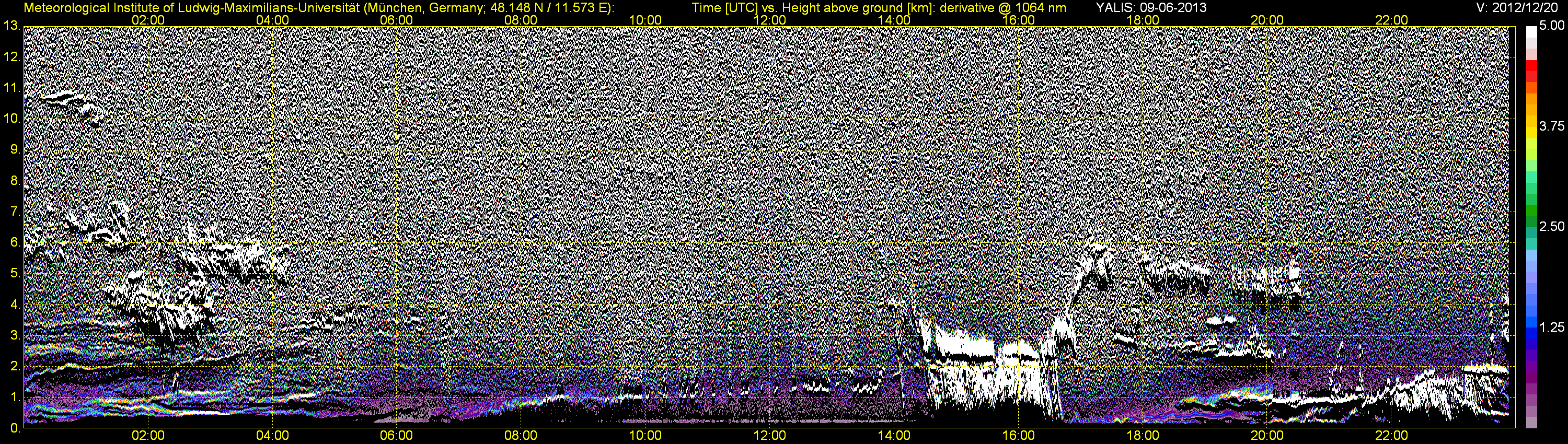Click the Meteorological Institute title text
Image resolution: width=1568 pixels, height=444 pixels.
(319, 8)
